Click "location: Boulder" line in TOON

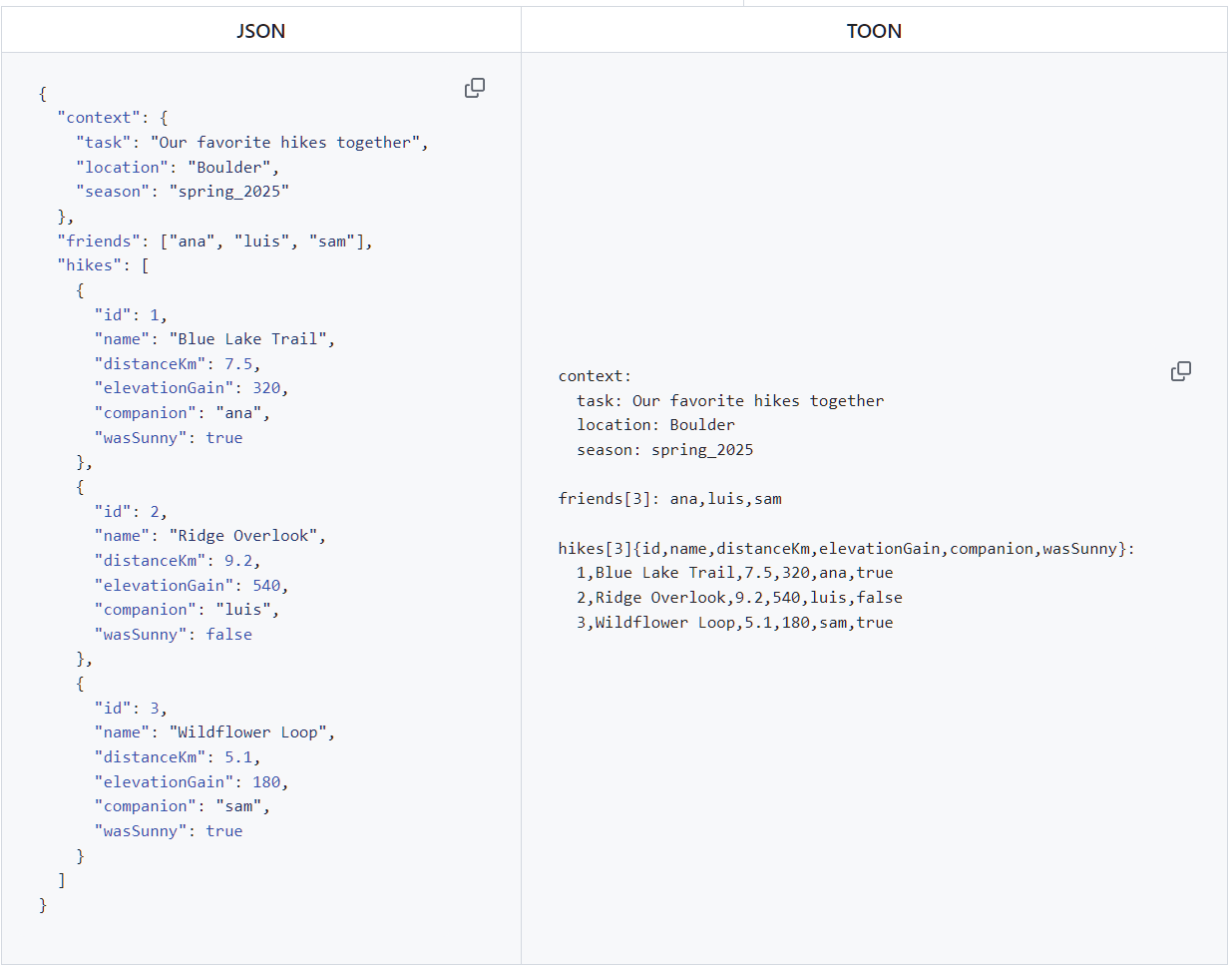point(655,425)
